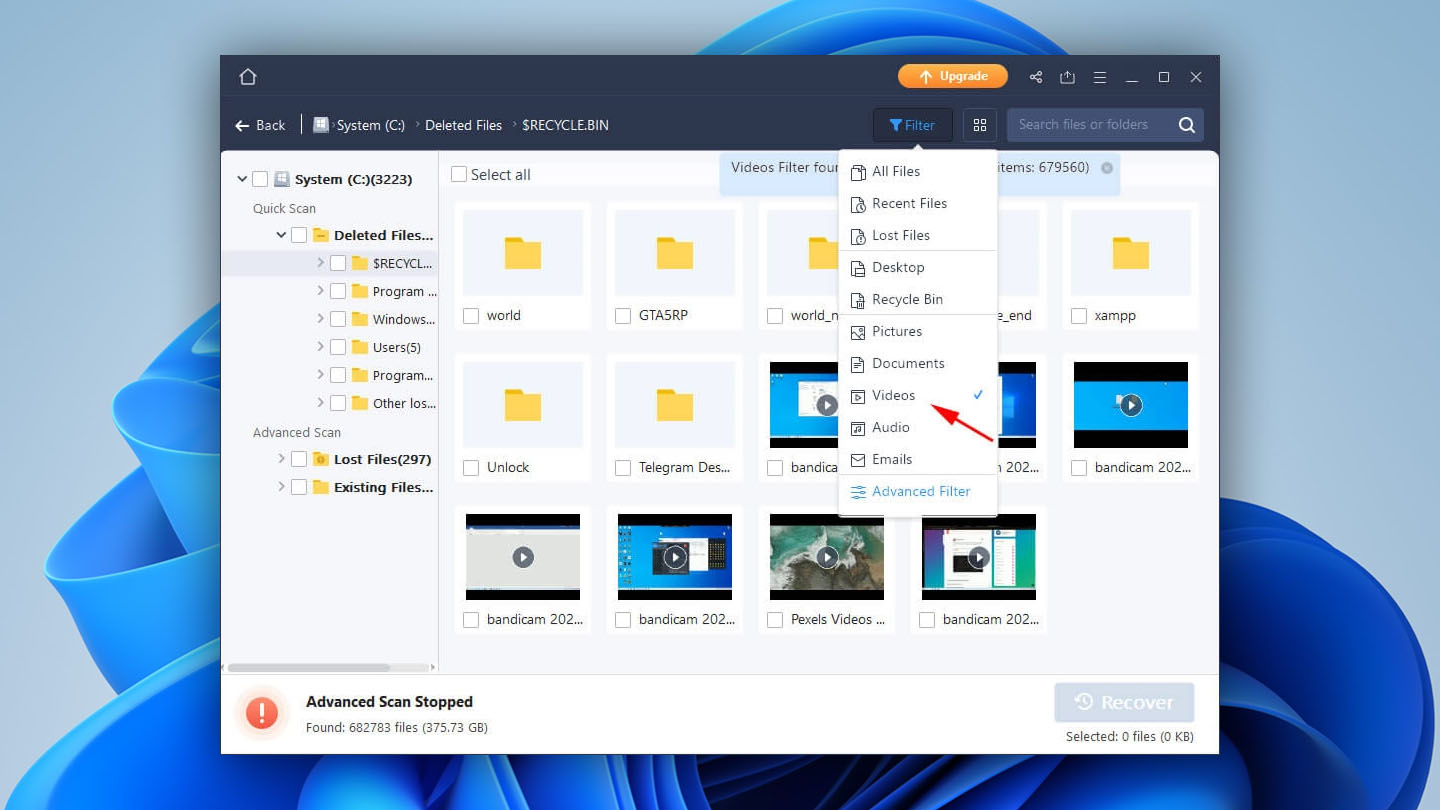Play the bandicam video beside xampp row
Screen dimensions: 1440x810
[x=1131, y=405]
